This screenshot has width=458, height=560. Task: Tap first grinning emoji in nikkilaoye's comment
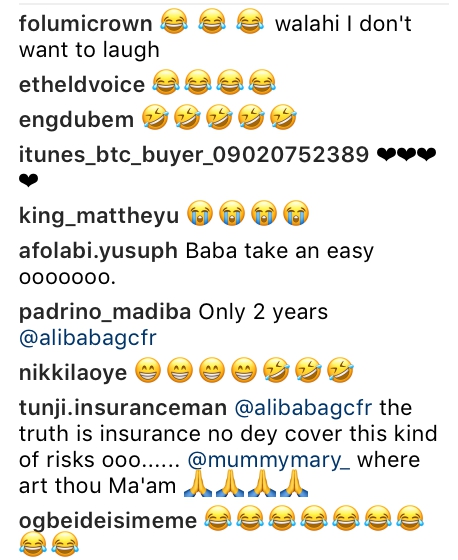[148, 370]
